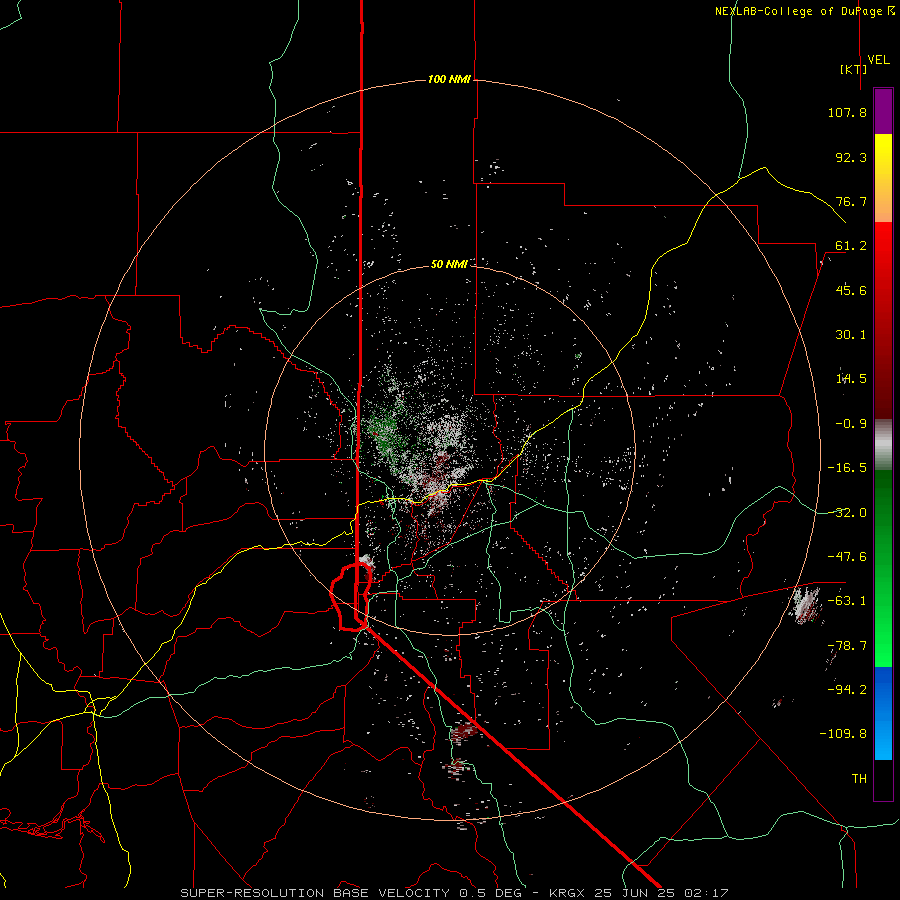Screen dimensions: 900x900
Task: Click the 76.7 legend value
Action: [x=851, y=201]
